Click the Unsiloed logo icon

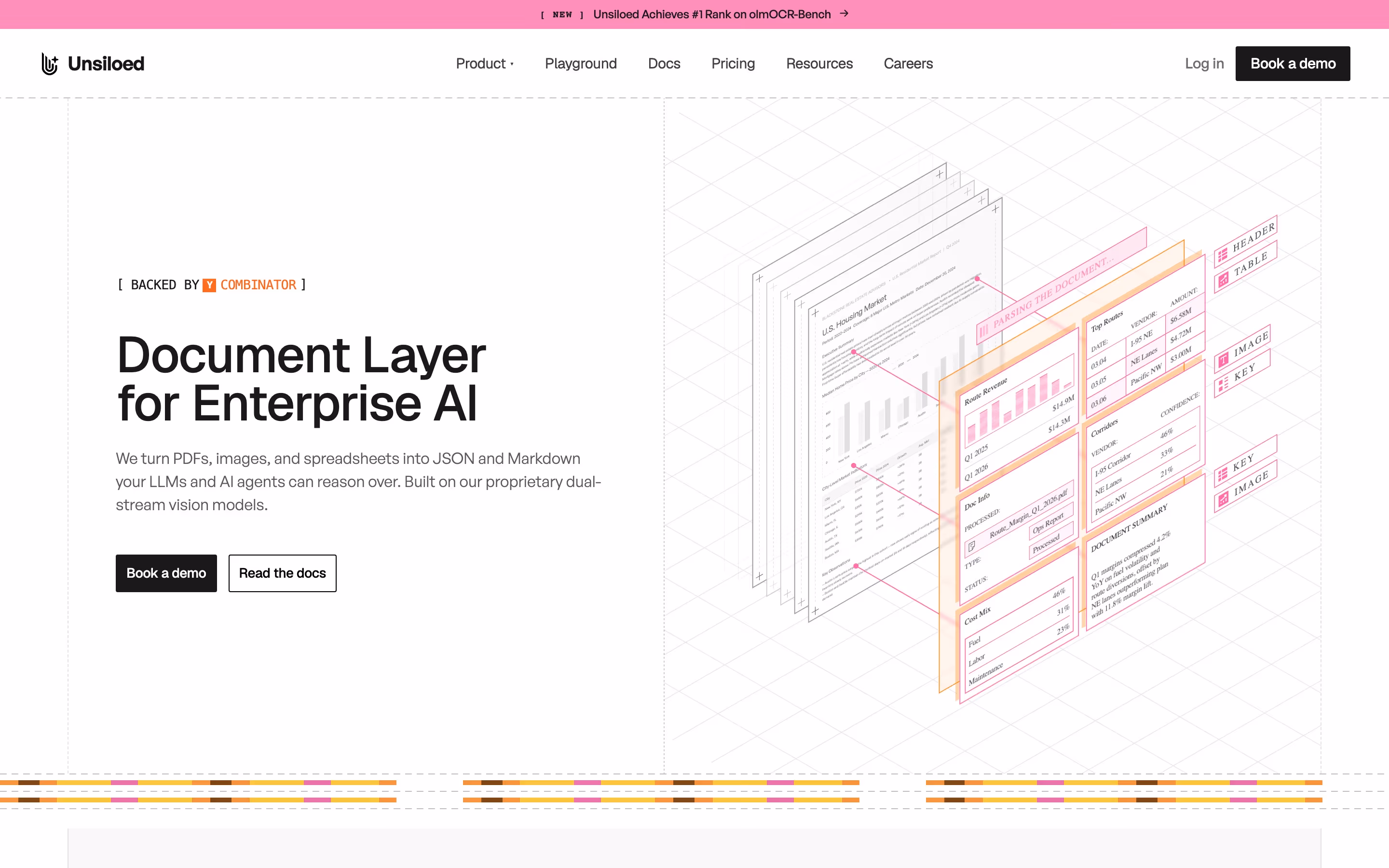pyautogui.click(x=50, y=64)
